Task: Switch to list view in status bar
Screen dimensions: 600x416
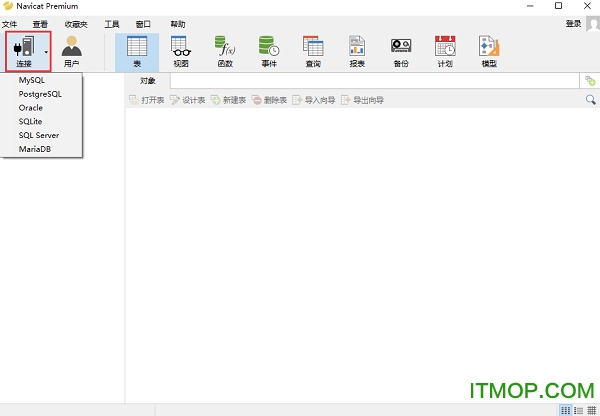Action: click(x=578, y=410)
